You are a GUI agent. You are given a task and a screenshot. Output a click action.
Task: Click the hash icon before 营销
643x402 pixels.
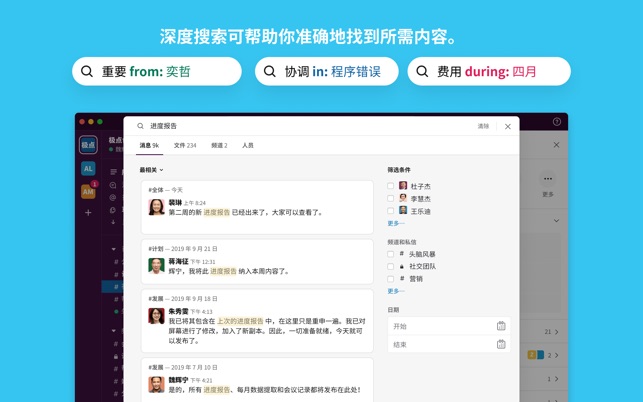[401, 279]
